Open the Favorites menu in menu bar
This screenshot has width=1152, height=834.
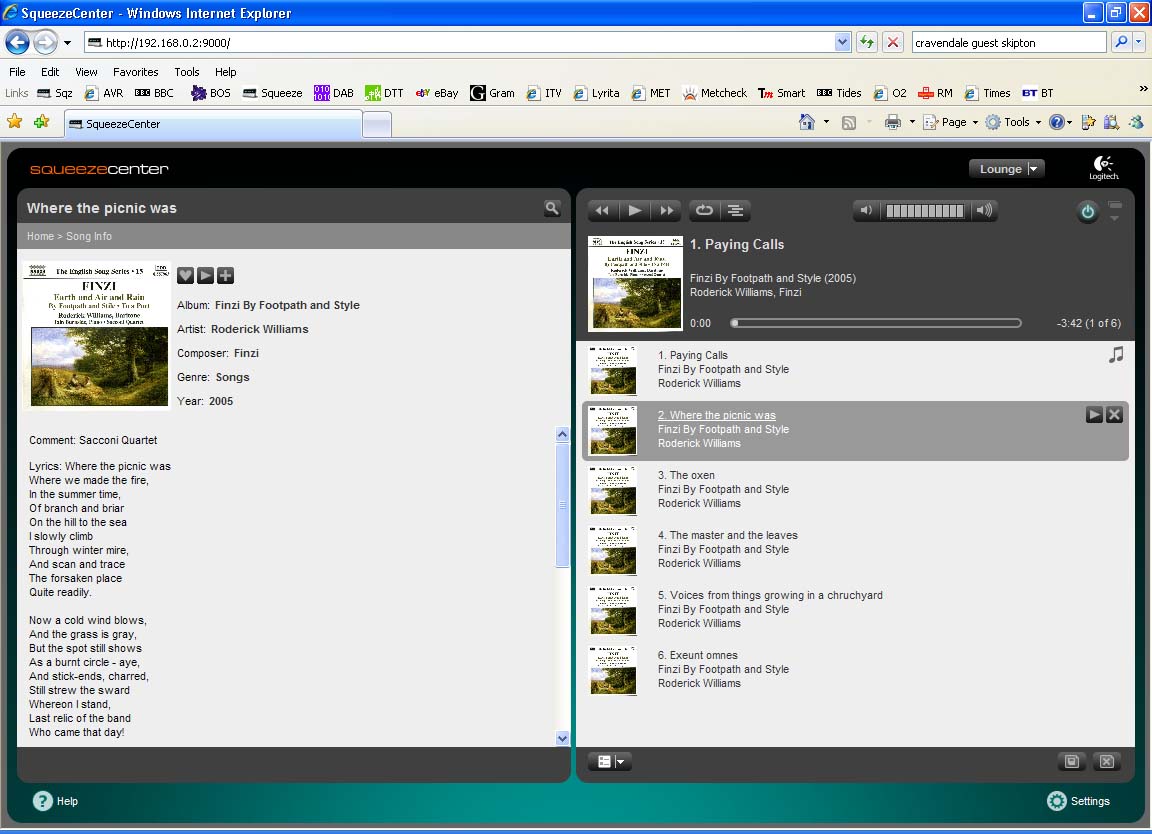point(135,72)
